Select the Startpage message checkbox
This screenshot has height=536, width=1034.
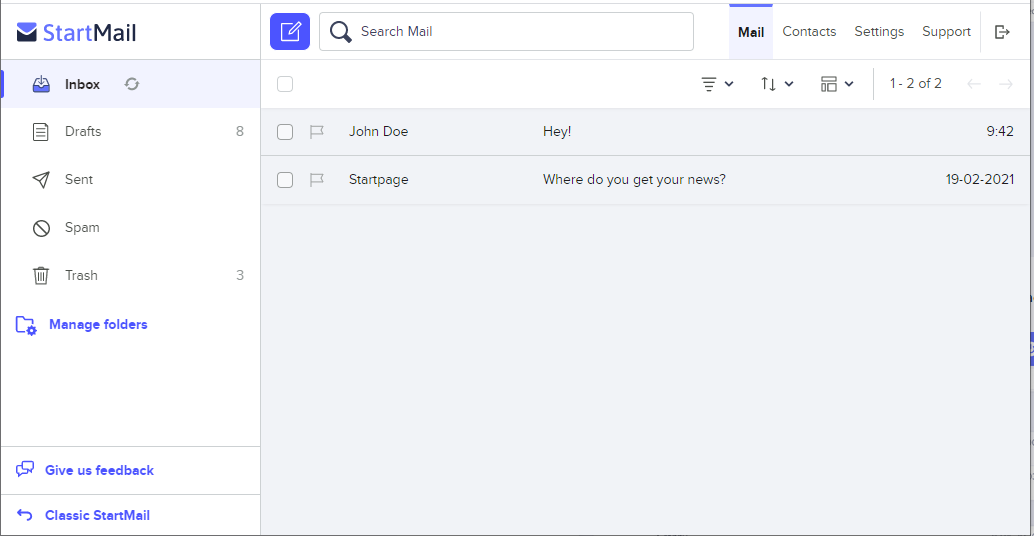pos(285,180)
